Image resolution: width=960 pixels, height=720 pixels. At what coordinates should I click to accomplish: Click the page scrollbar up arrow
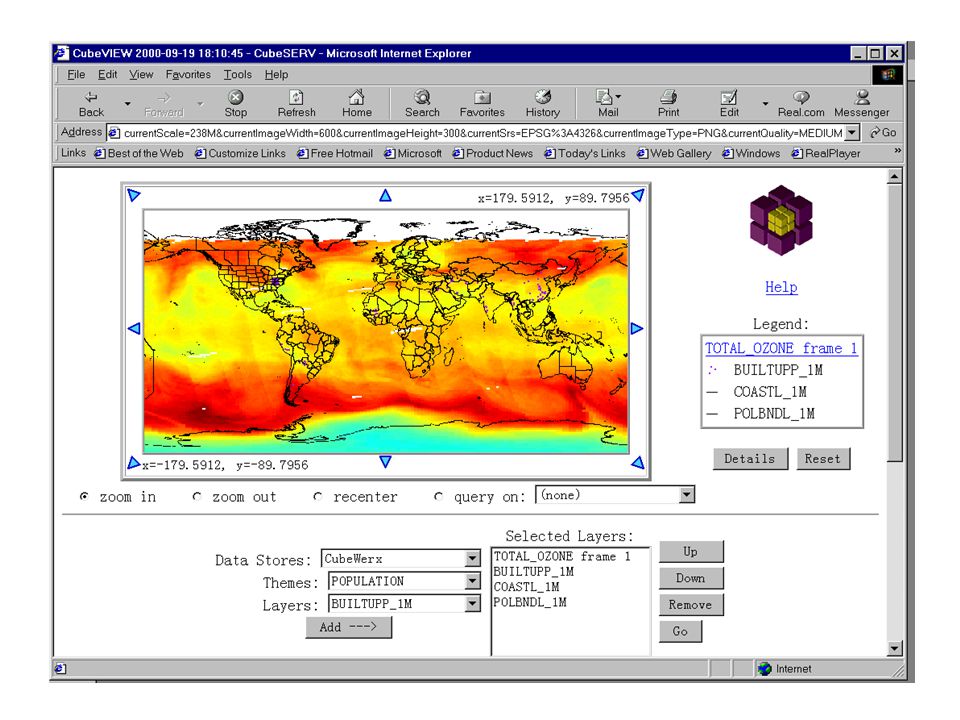coord(894,177)
